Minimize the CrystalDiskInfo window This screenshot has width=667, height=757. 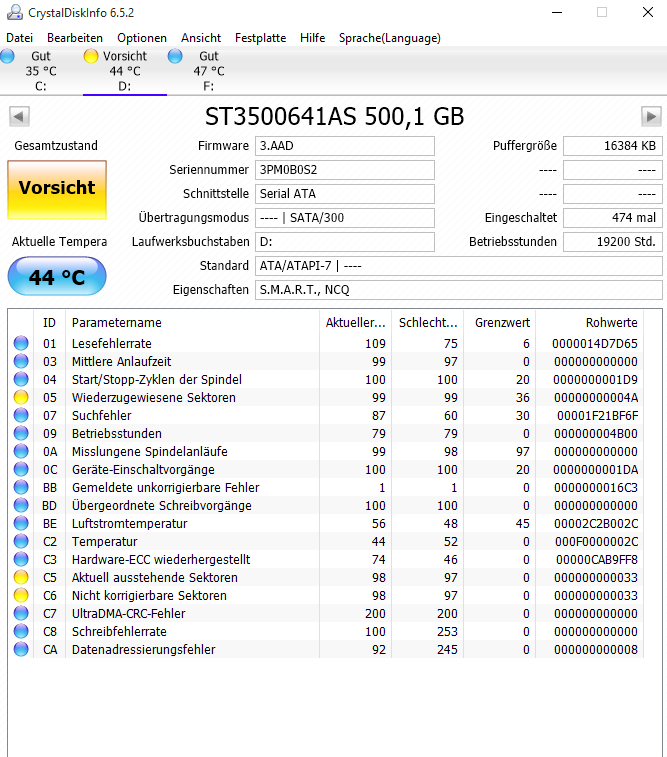(x=557, y=13)
